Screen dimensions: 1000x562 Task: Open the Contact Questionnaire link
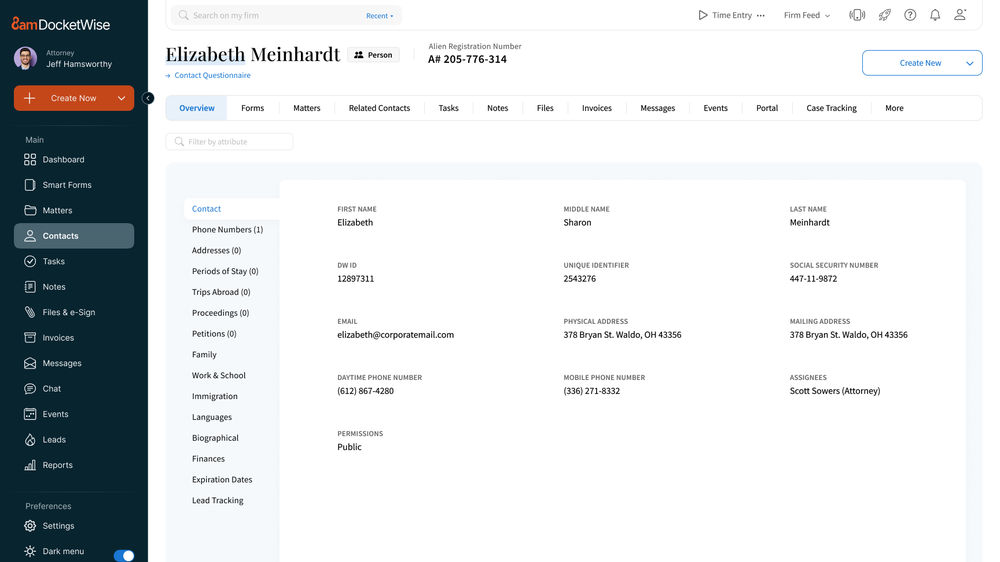pyautogui.click(x=212, y=75)
